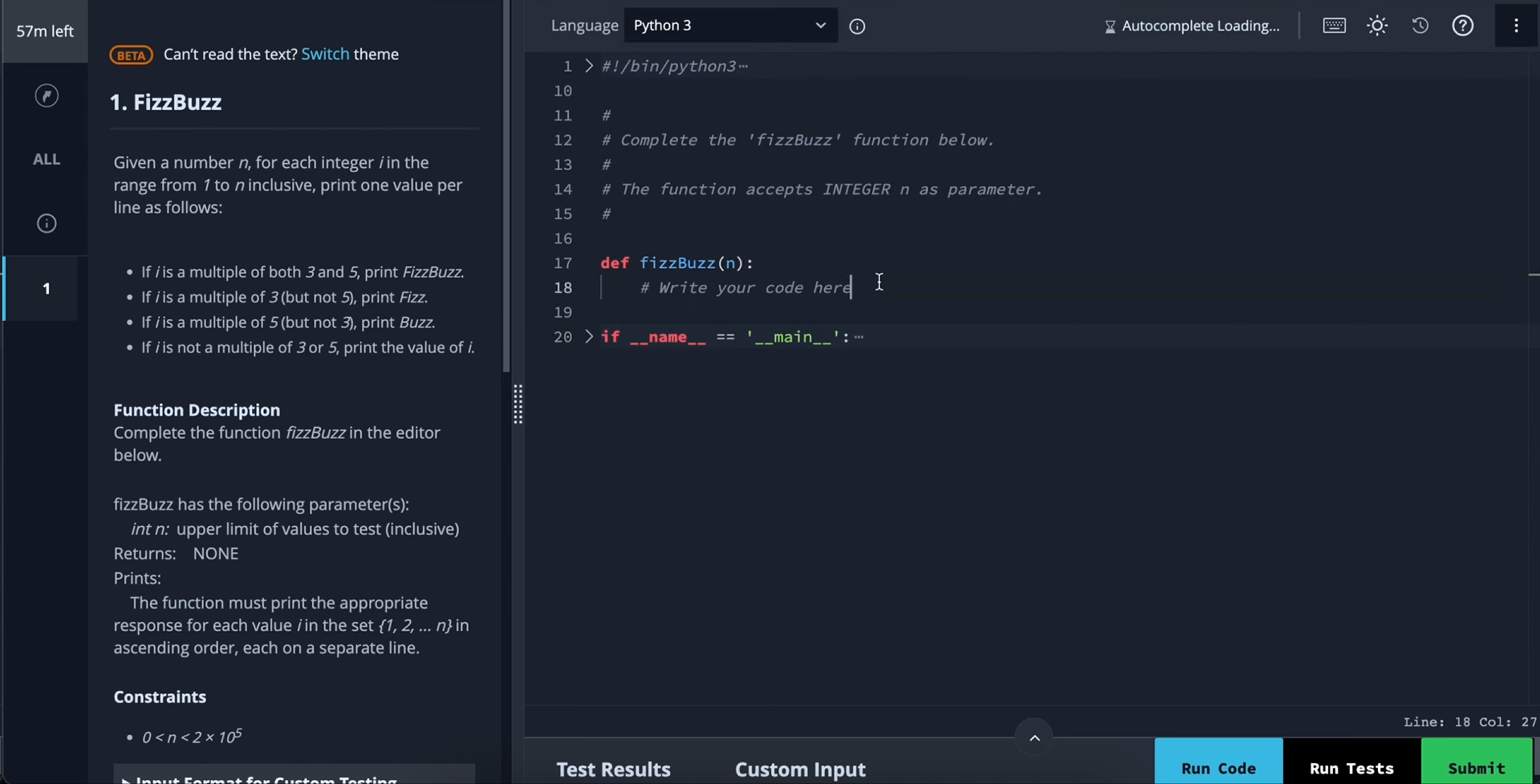Open the code history clock icon
This screenshot has width=1540, height=784.
[x=1420, y=26]
